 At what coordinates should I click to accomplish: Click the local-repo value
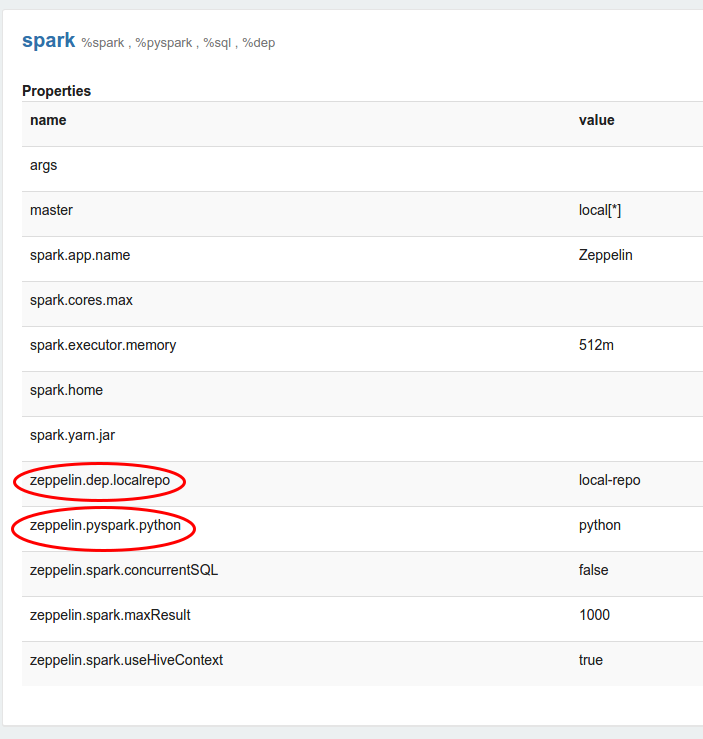609,480
